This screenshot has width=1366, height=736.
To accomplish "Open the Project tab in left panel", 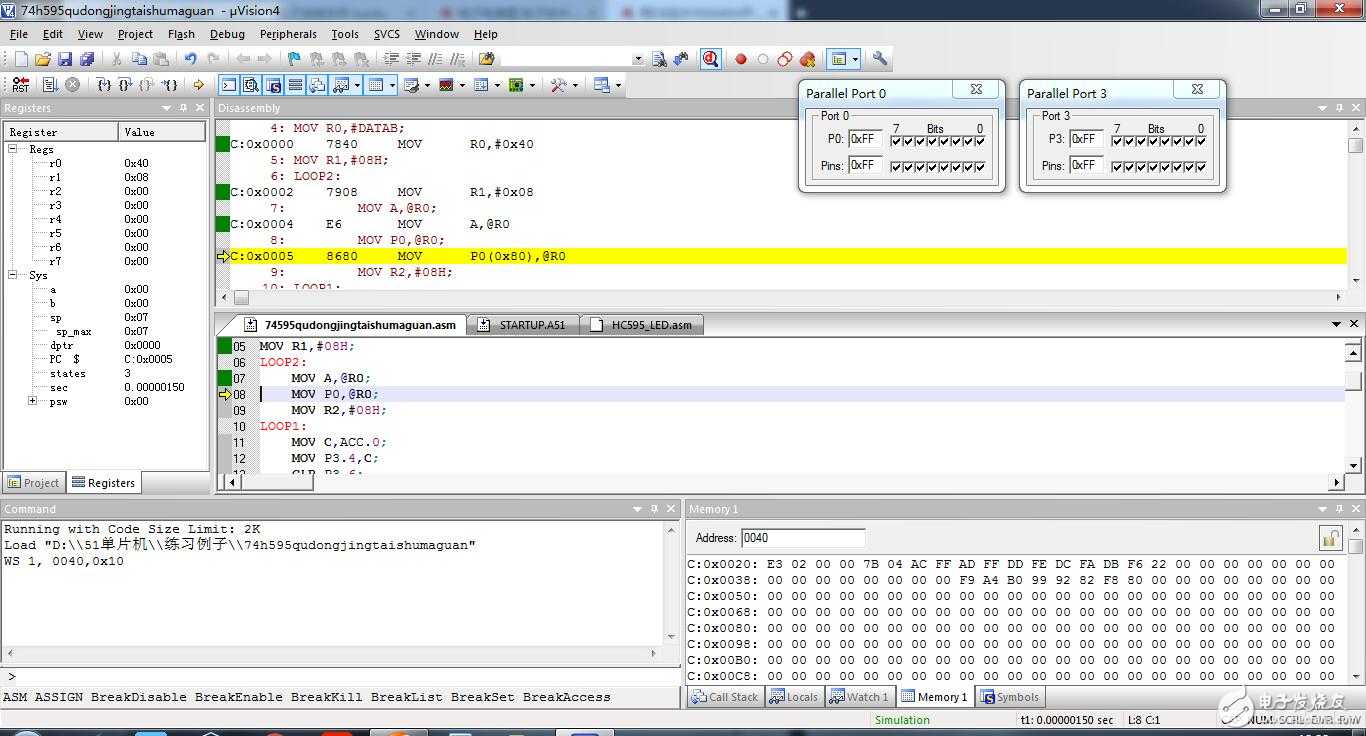I will [34, 482].
